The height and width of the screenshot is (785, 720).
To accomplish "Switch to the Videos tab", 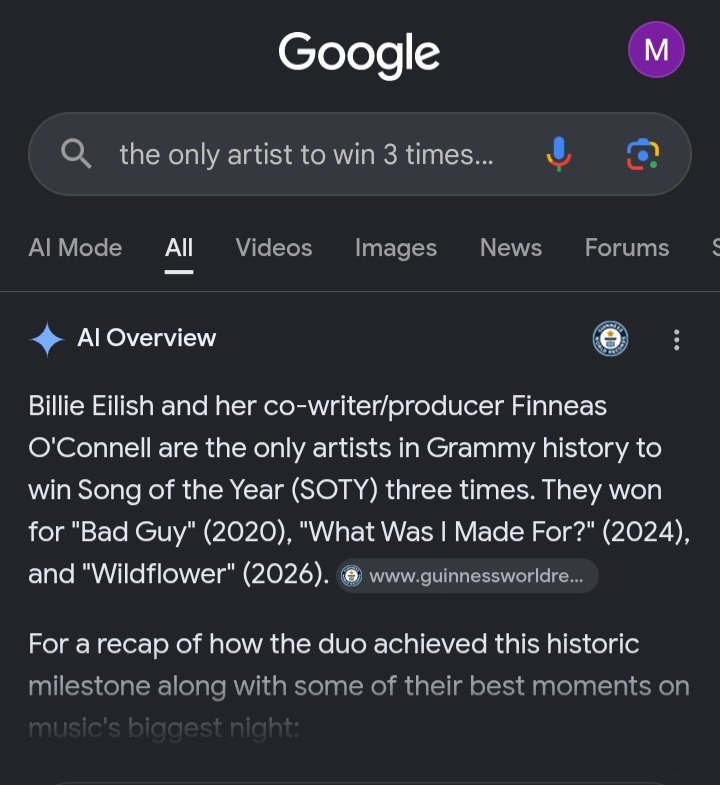I will pyautogui.click(x=274, y=247).
